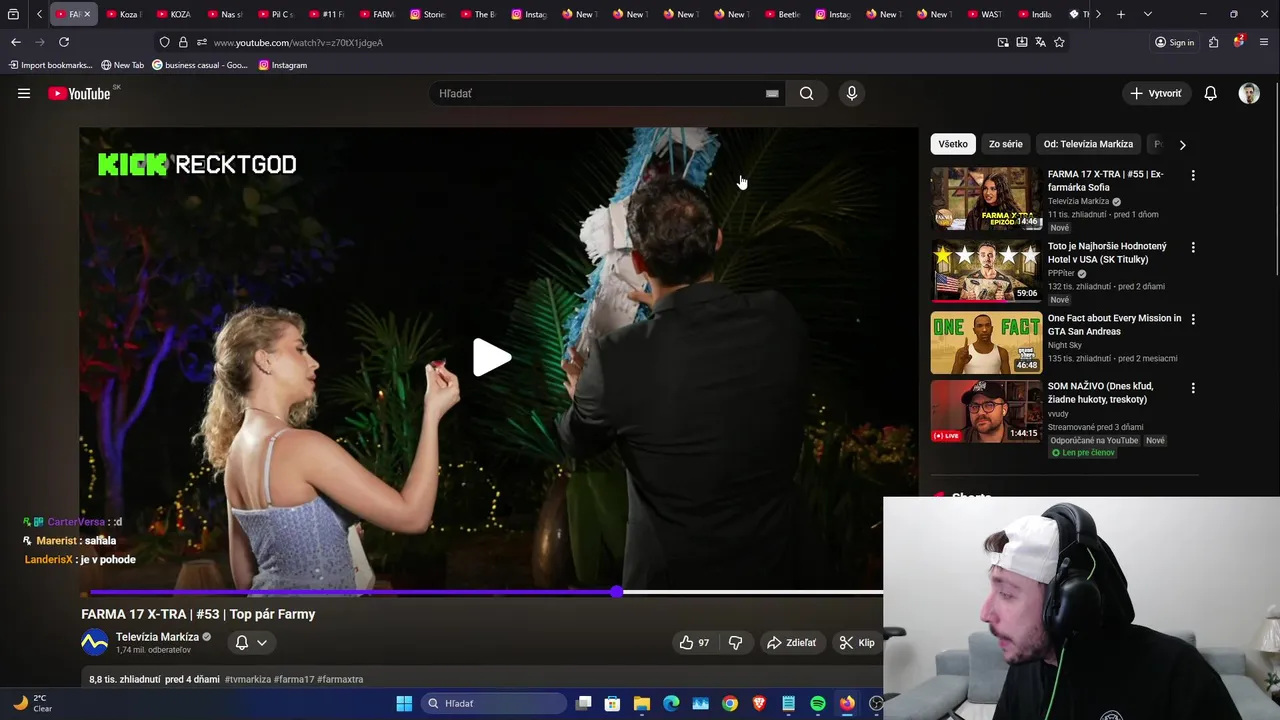This screenshot has height=720, width=1280.
Task: Go to the YouTube home logo
Action: coord(79,93)
